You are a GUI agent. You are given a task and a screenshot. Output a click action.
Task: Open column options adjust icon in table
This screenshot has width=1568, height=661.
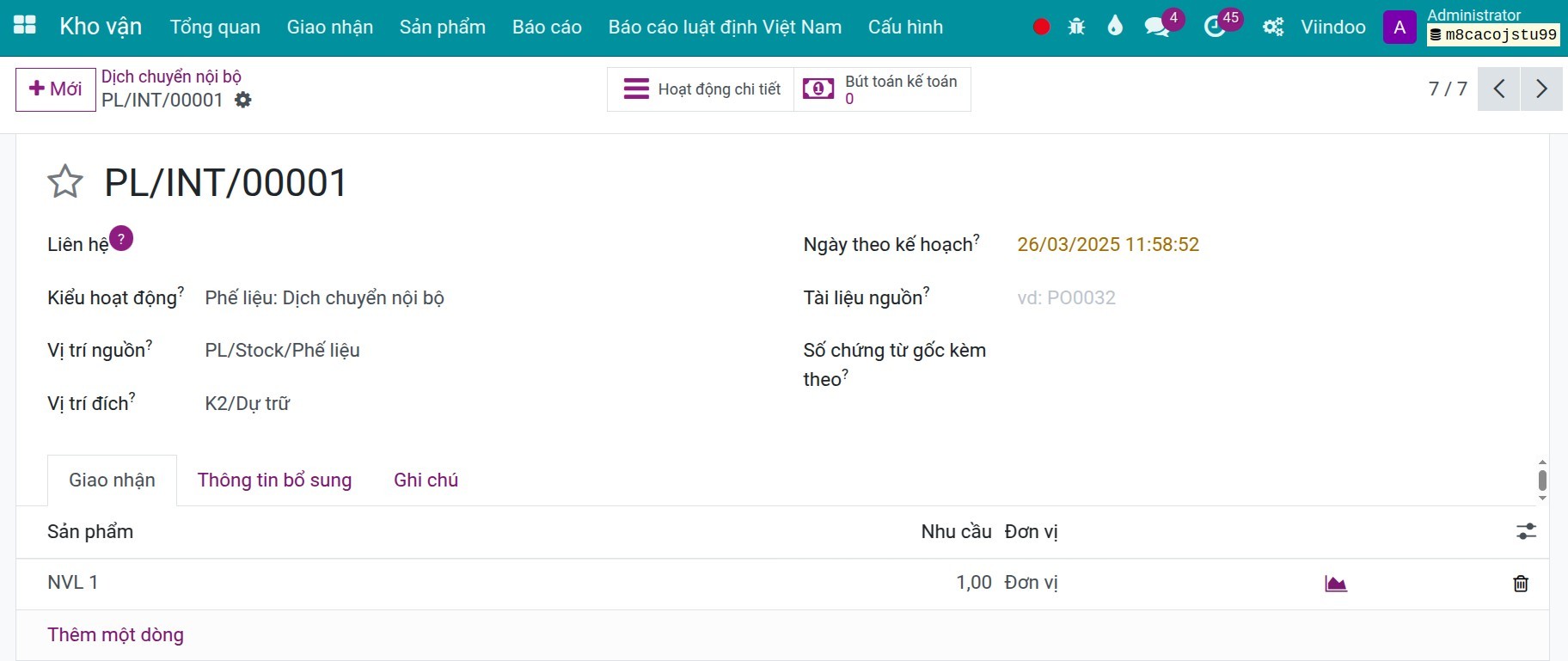pyautogui.click(x=1526, y=531)
